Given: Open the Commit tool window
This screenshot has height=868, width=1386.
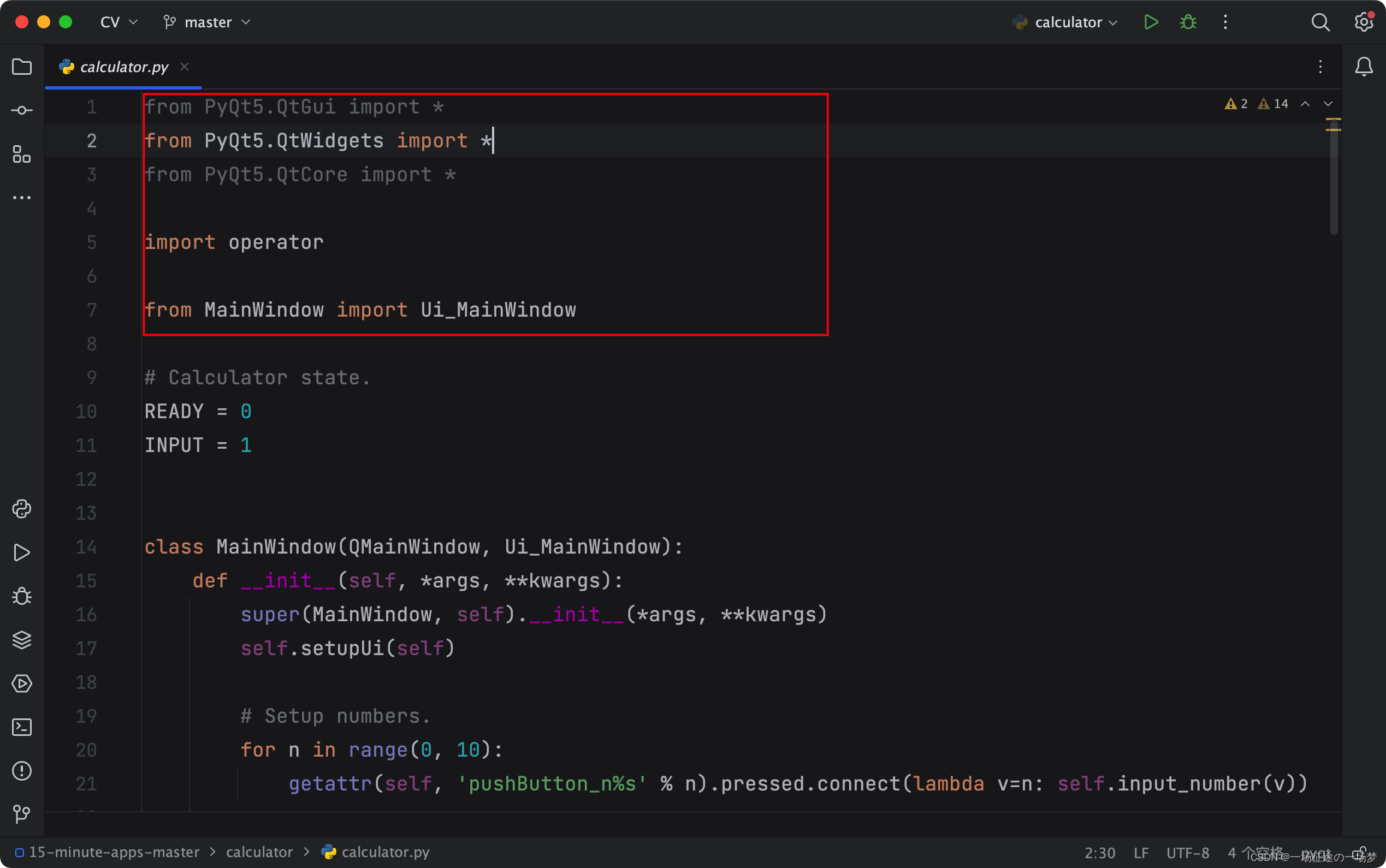Looking at the screenshot, I should (22, 110).
